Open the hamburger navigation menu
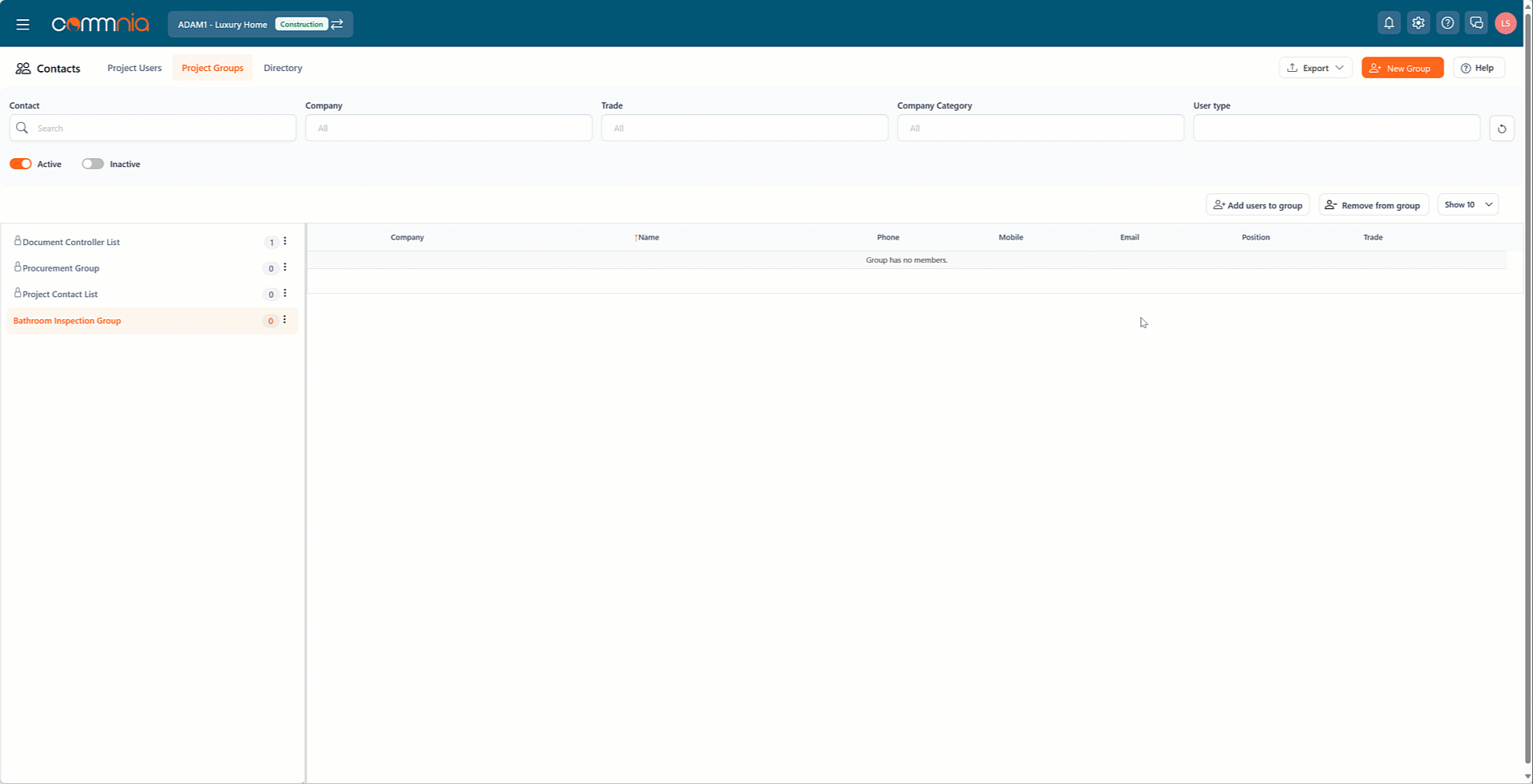This screenshot has height=784, width=1533. pos(23,24)
